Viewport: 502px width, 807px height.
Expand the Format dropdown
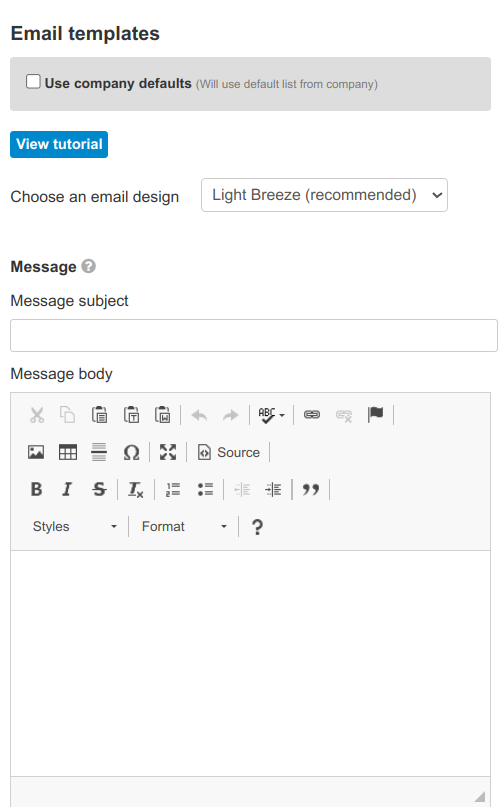point(184,527)
